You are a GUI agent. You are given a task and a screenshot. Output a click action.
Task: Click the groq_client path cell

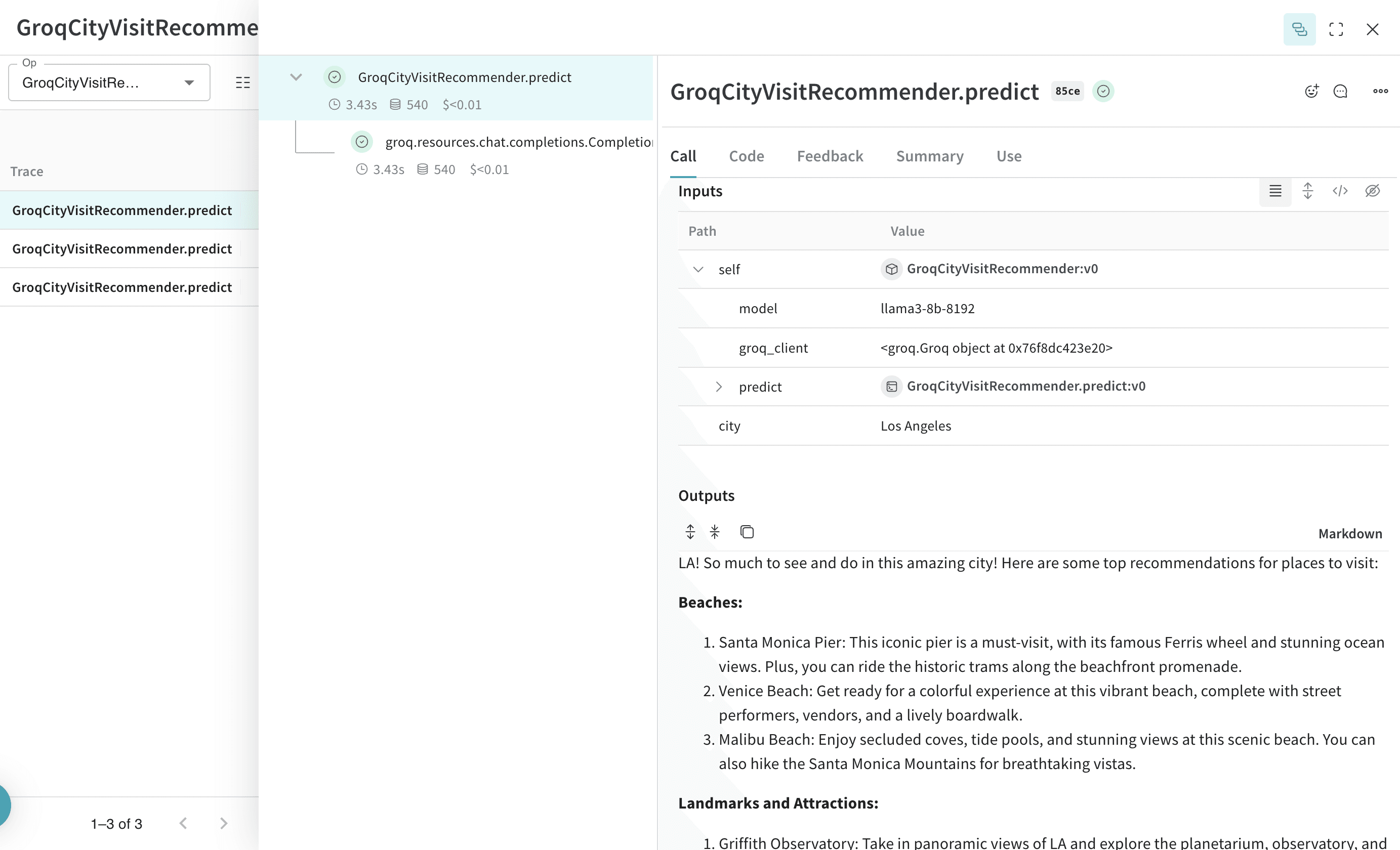(773, 348)
